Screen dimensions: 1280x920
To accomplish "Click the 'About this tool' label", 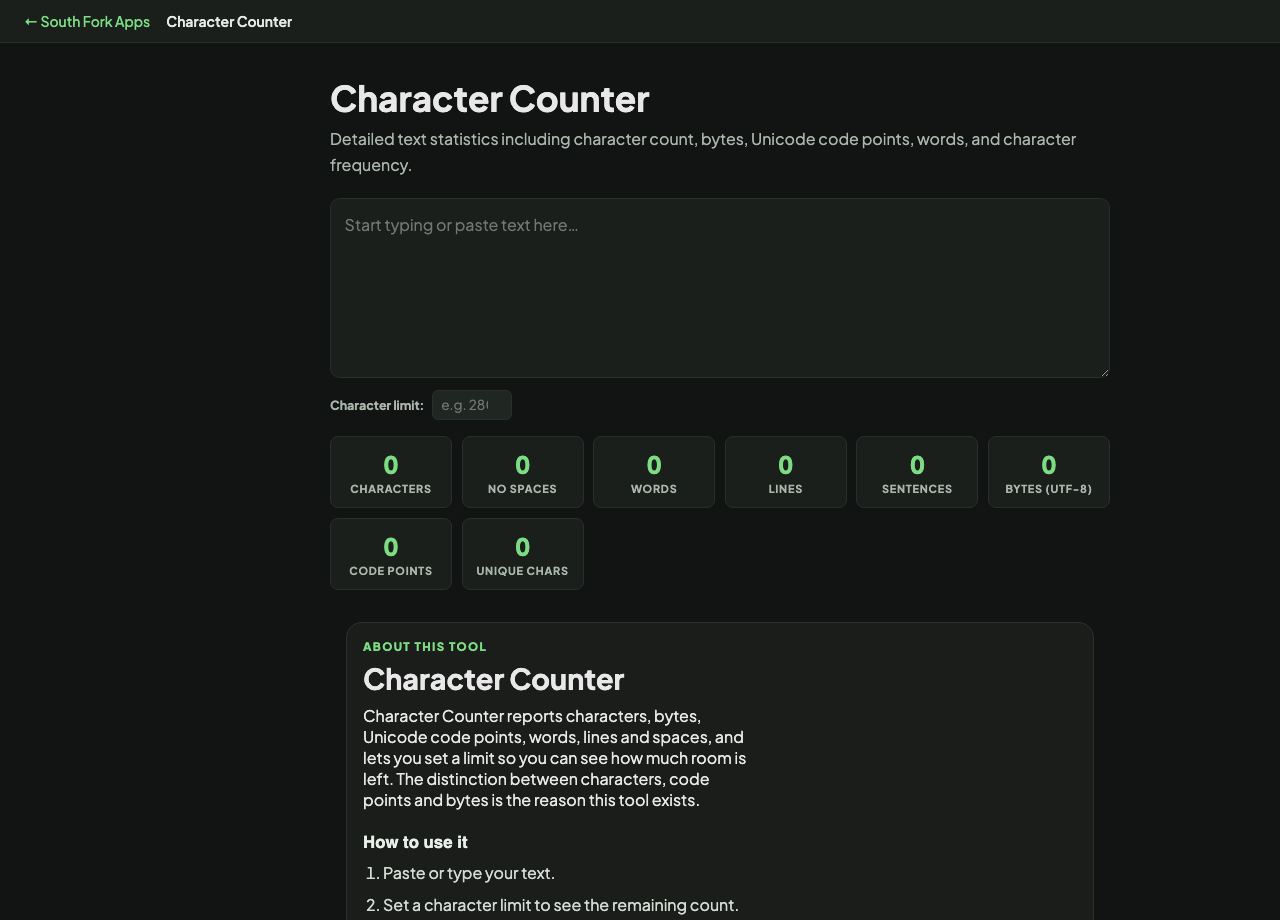I will pos(425,646).
